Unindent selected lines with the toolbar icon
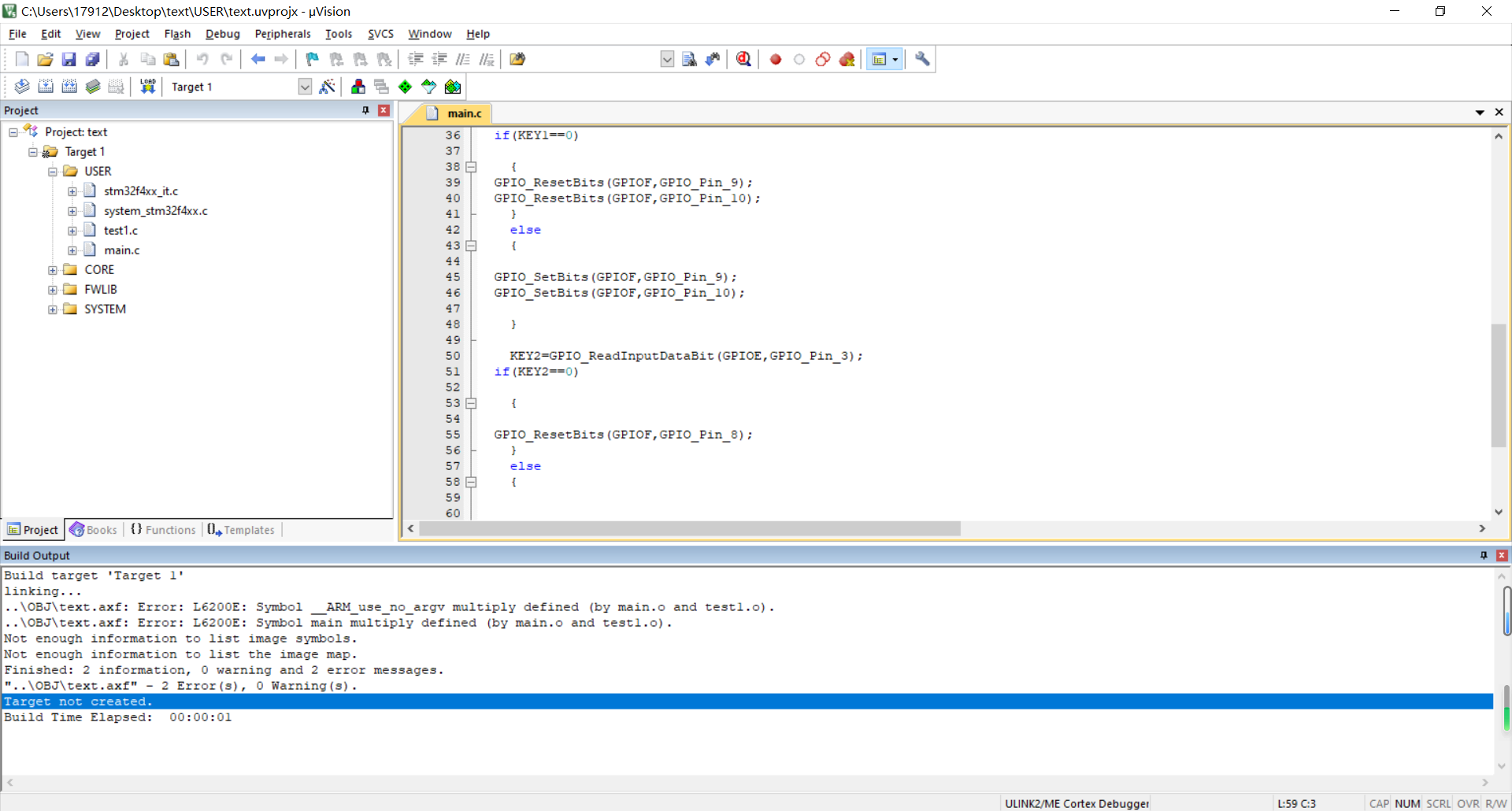The width and height of the screenshot is (1512, 811). point(439,59)
